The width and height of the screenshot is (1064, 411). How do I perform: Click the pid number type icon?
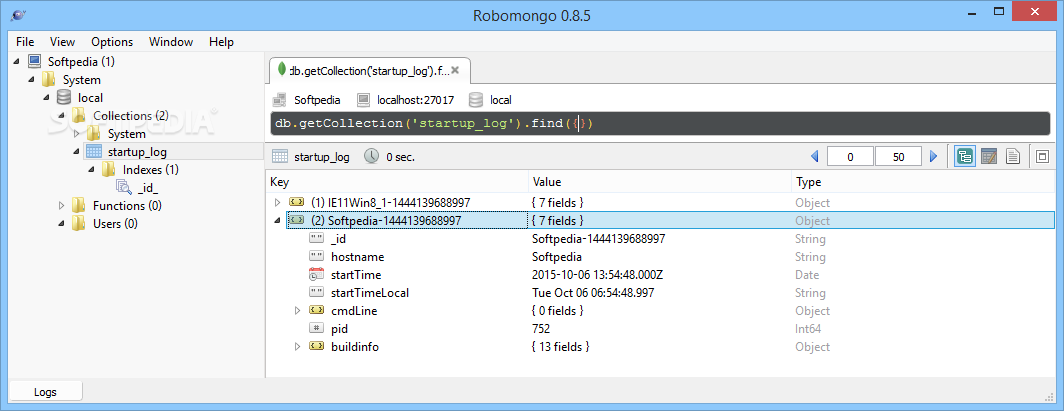point(316,328)
